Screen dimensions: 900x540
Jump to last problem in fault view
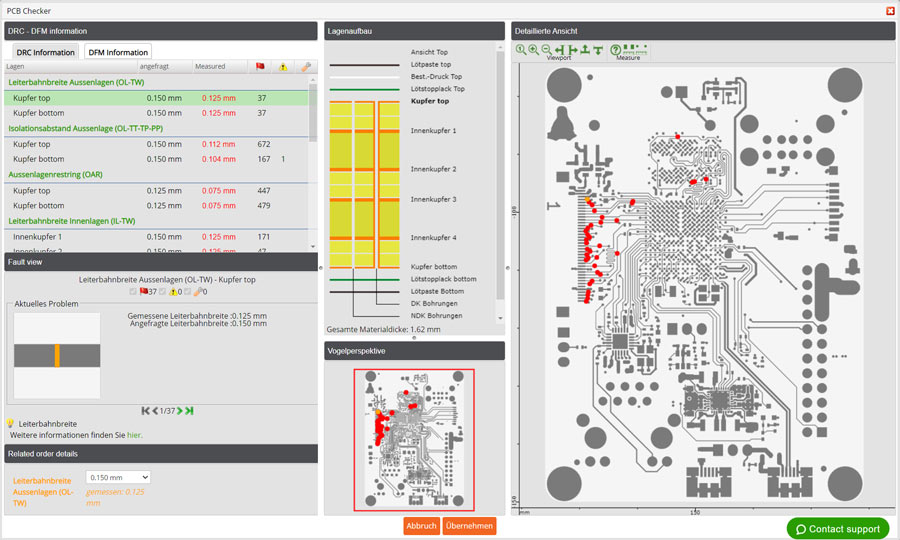190,410
